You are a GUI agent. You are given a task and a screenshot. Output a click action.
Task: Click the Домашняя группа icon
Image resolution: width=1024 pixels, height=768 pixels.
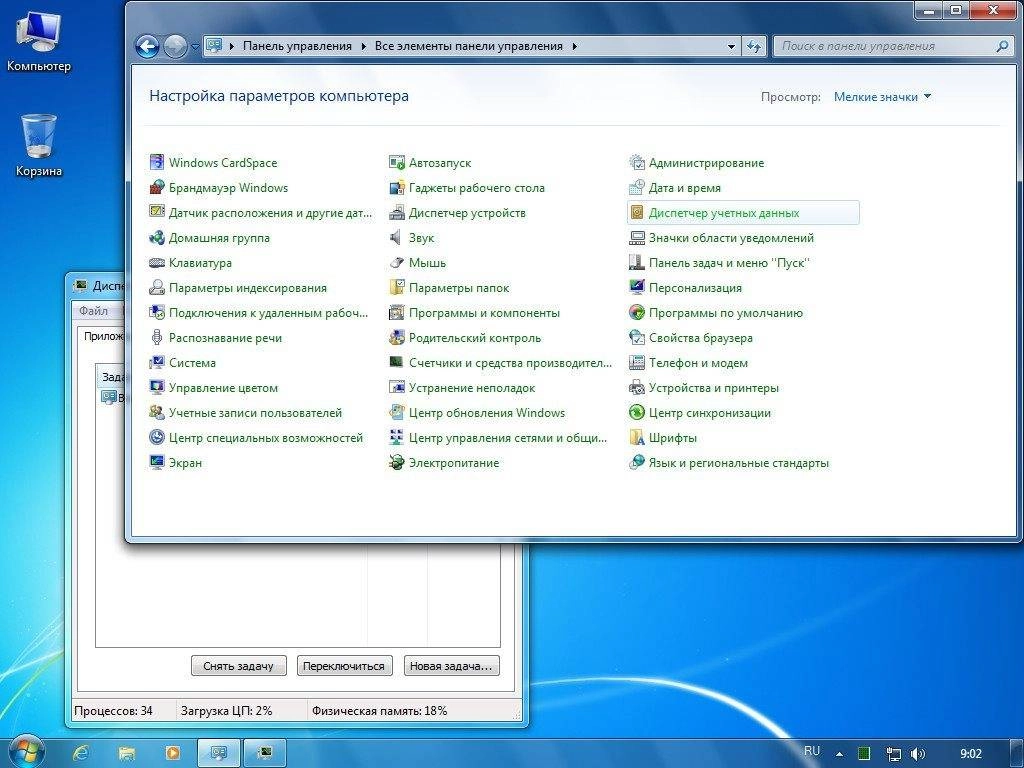coord(157,238)
